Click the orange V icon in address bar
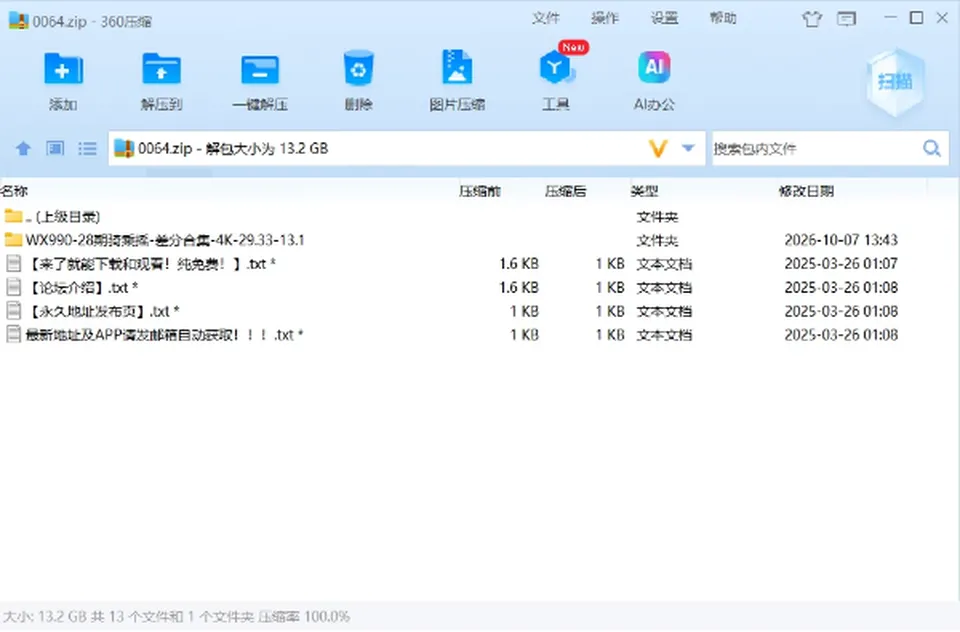Image resolution: width=960 pixels, height=632 pixels. [658, 148]
